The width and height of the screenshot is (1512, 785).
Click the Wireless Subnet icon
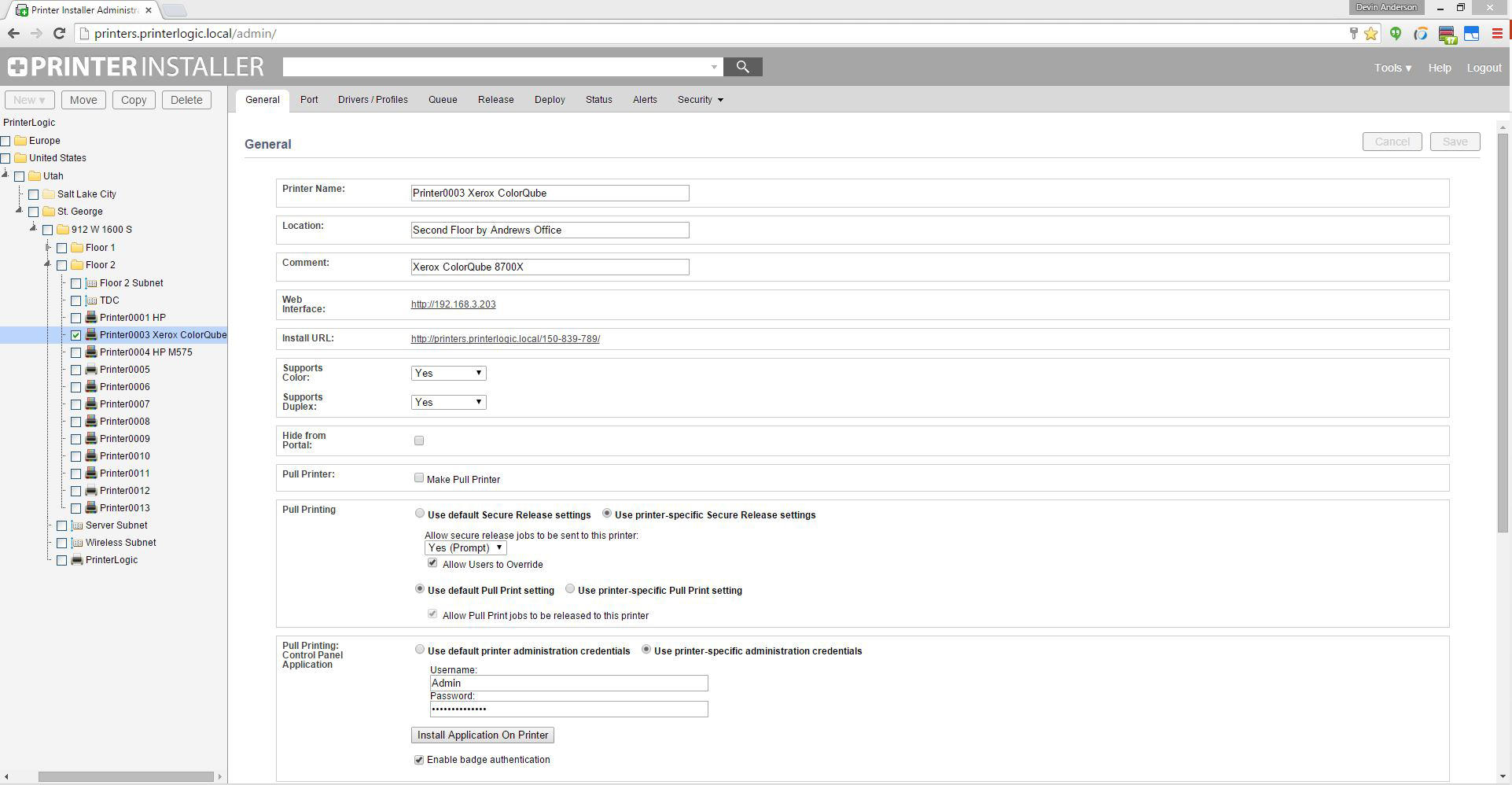77,543
